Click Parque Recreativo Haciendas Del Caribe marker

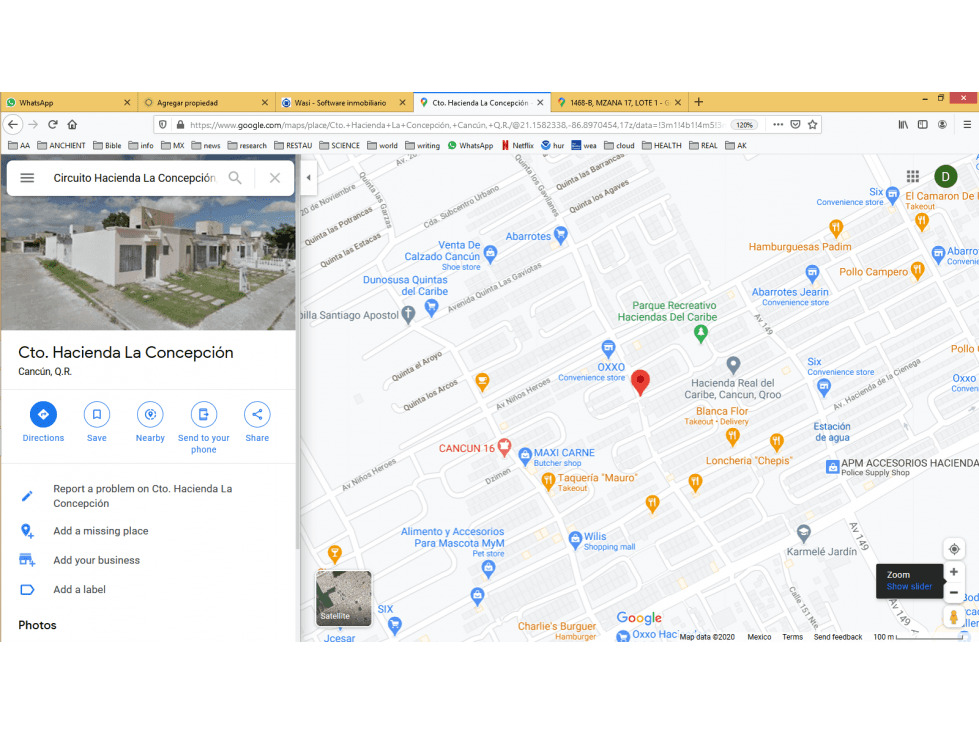[701, 334]
